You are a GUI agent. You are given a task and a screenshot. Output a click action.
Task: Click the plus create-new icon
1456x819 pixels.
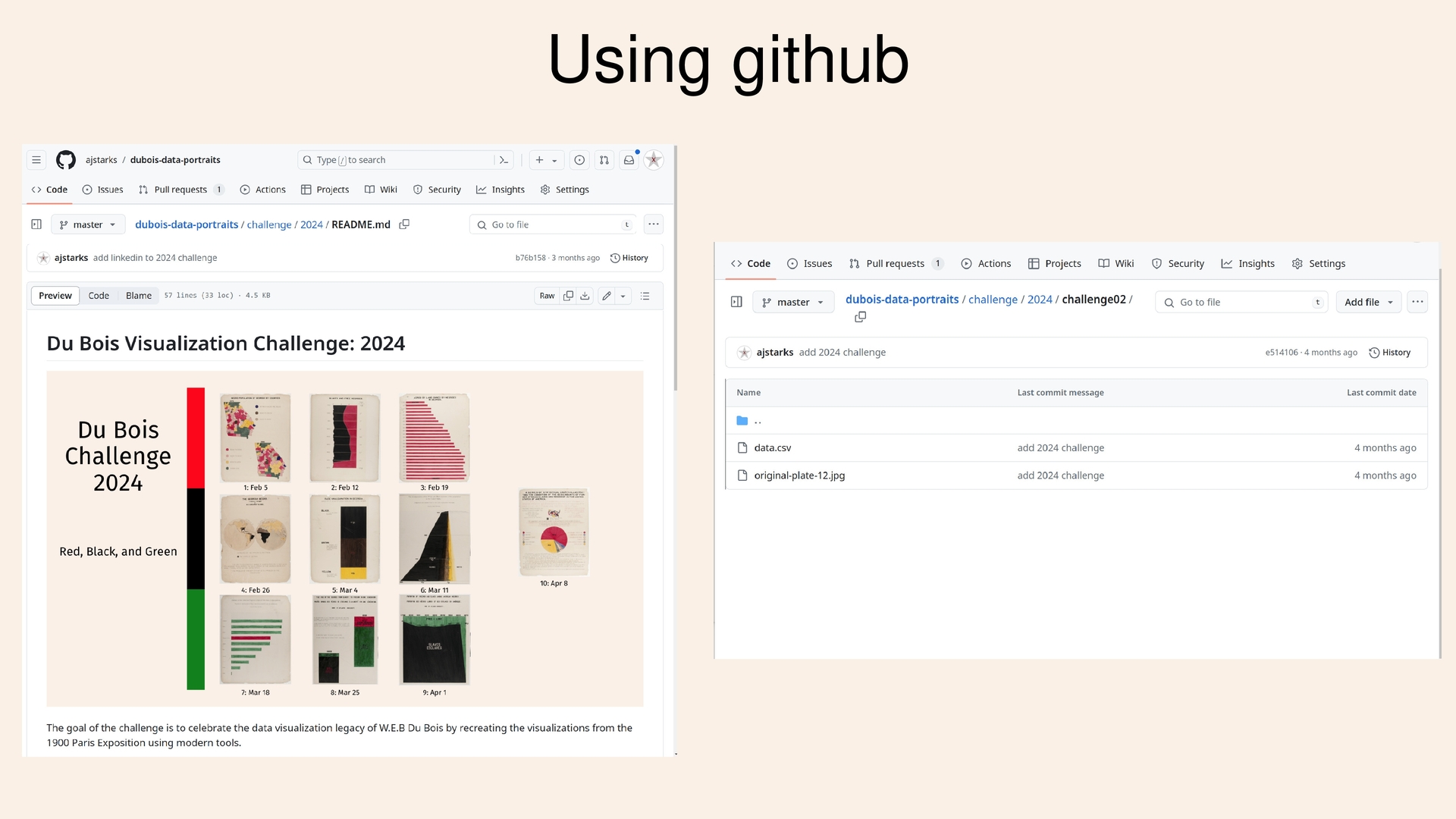click(539, 160)
